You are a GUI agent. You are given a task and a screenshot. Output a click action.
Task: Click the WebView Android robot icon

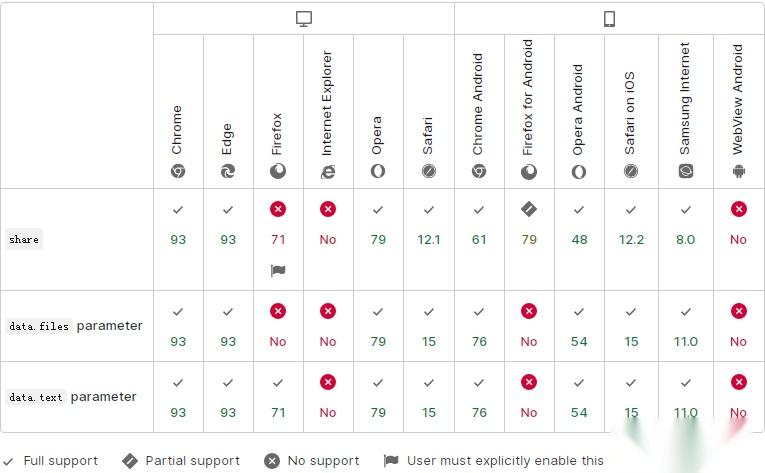(x=739, y=171)
